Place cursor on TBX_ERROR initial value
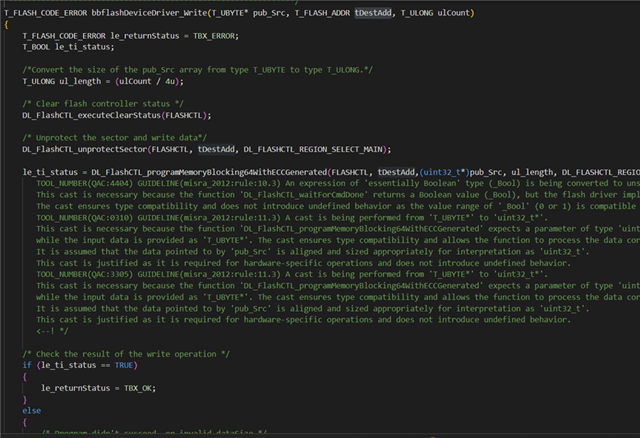640x438 pixels. [214, 36]
